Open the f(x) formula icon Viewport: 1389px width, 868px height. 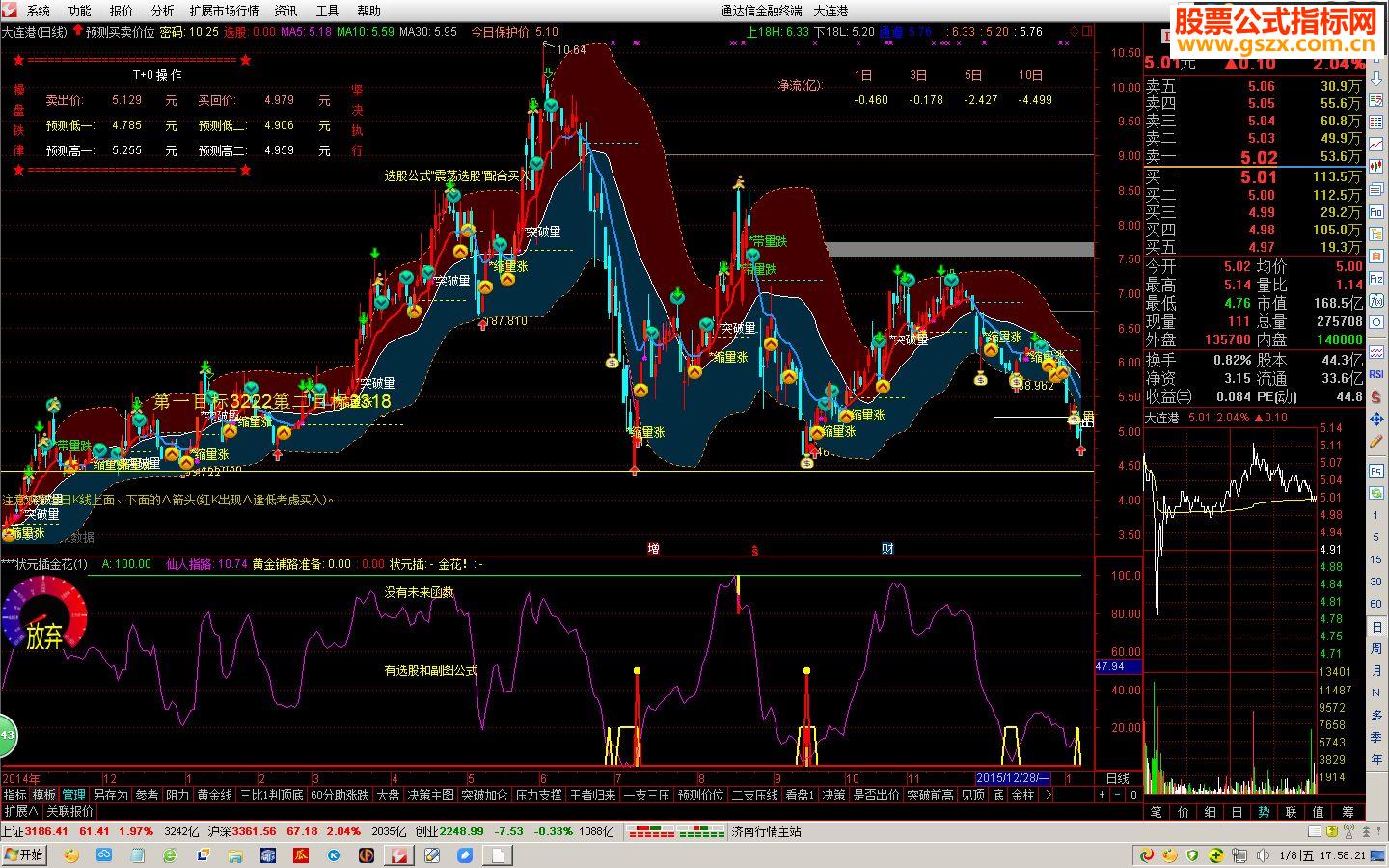[x=1376, y=300]
